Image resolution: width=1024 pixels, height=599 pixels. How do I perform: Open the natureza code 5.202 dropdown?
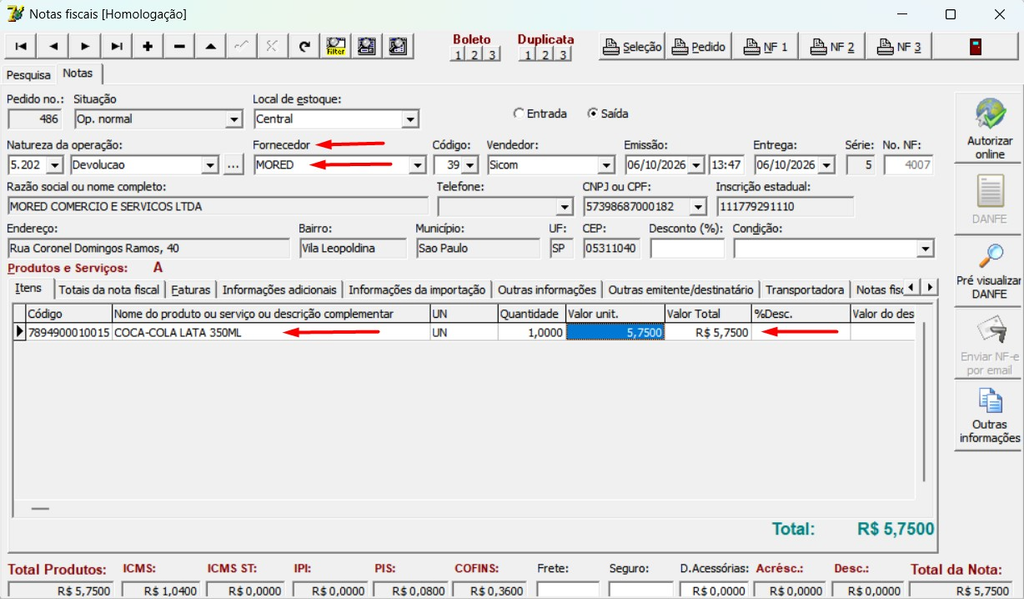point(55,165)
